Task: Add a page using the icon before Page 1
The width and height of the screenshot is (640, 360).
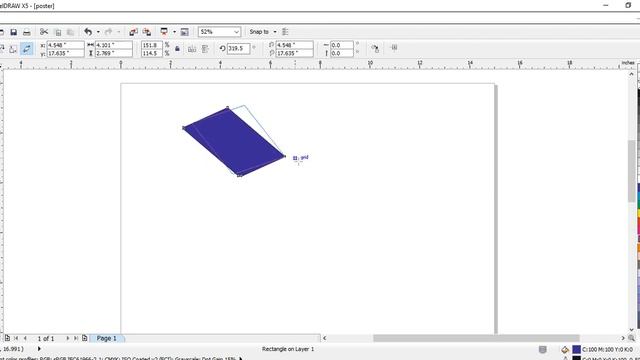Action: click(84, 338)
